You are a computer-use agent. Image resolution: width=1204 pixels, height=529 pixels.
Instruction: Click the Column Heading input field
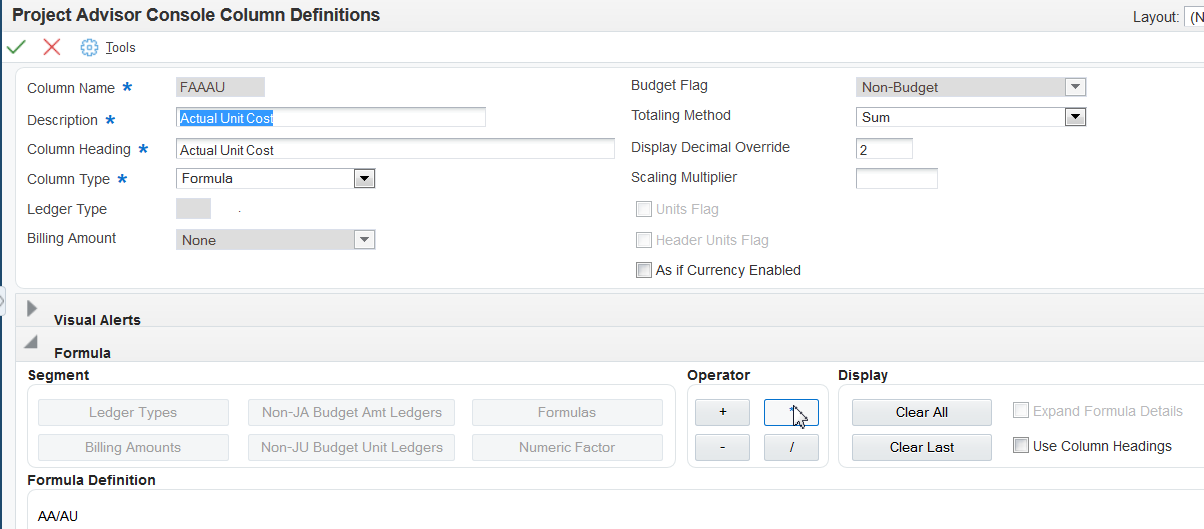395,150
